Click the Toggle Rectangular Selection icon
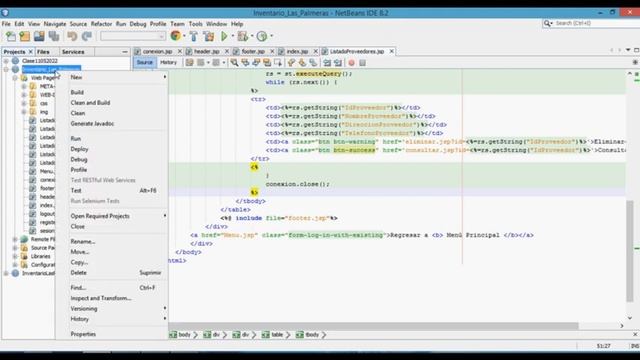The image size is (640, 360). 278,62
